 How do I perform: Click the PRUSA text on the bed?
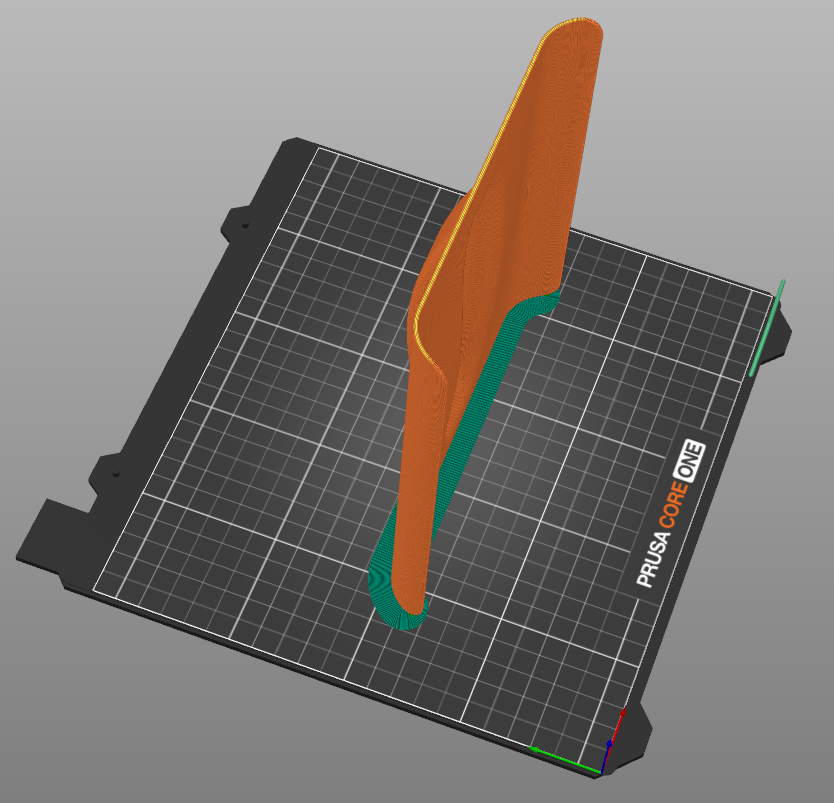653,558
